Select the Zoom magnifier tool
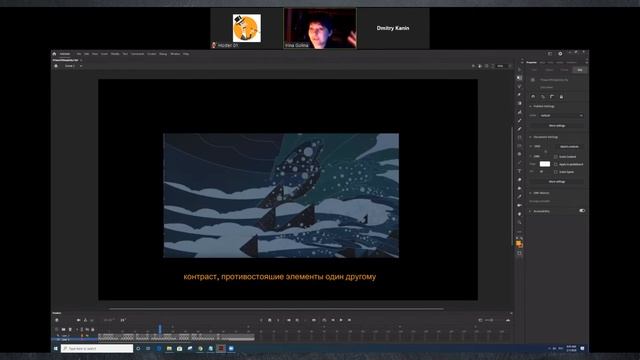The image size is (640, 360). tap(519, 222)
